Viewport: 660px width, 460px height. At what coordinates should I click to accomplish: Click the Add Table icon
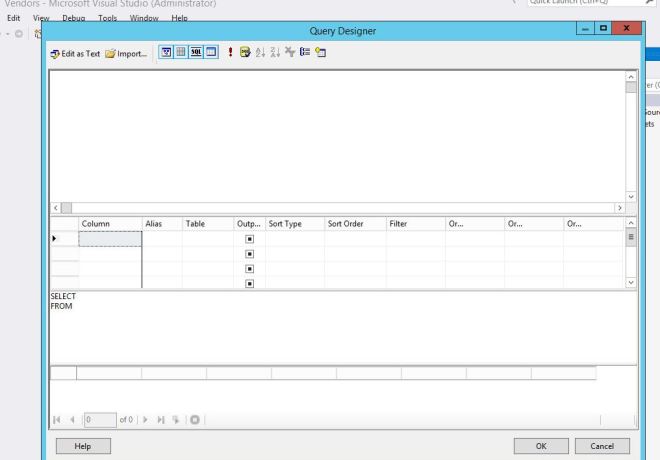pyautogui.click(x=312, y=54)
